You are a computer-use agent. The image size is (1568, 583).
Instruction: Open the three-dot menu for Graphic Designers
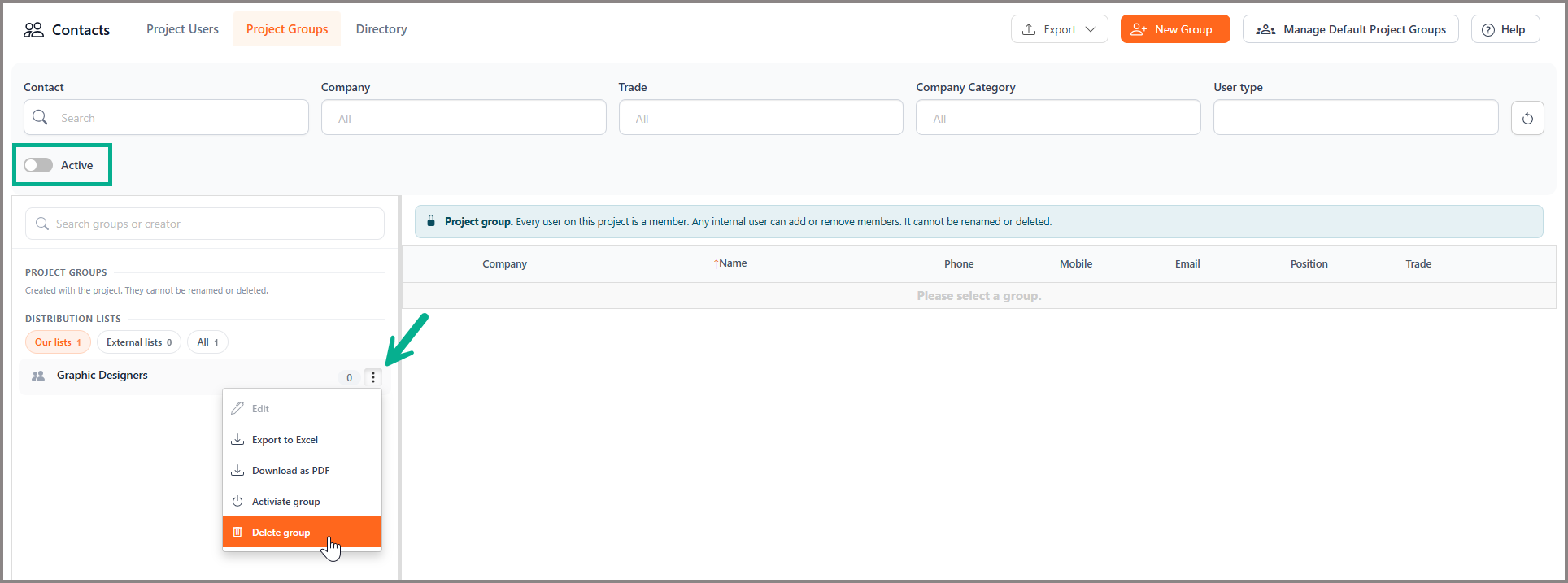click(x=373, y=377)
